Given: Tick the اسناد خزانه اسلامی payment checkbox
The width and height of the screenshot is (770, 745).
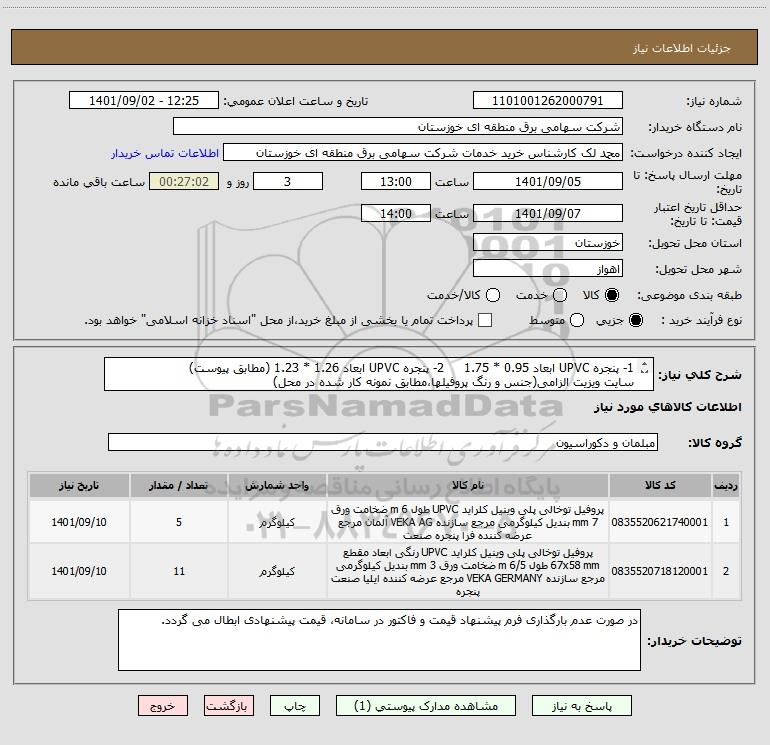Looking at the screenshot, I should [x=485, y=320].
